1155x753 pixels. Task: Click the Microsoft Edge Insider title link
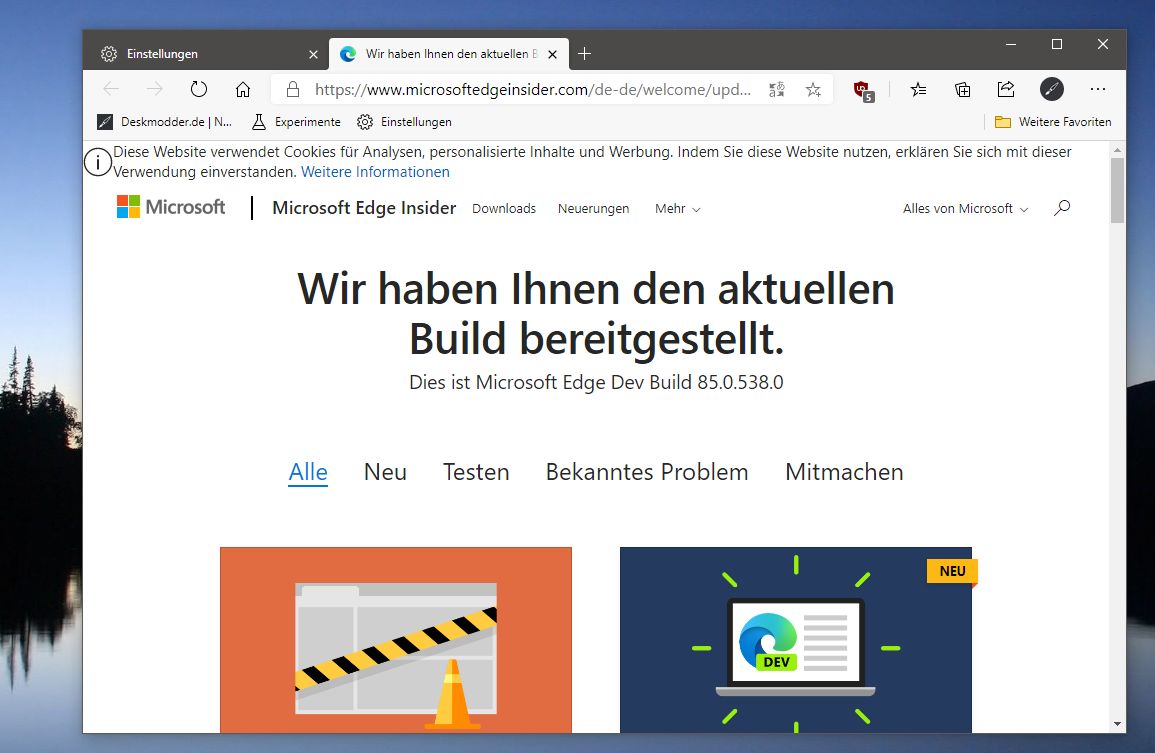click(364, 208)
